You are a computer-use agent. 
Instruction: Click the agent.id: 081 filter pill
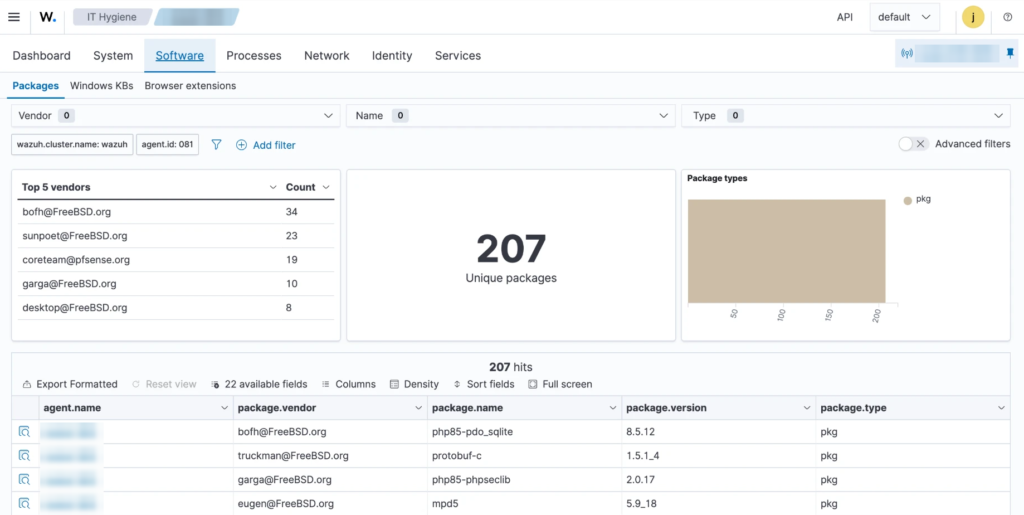coord(167,145)
